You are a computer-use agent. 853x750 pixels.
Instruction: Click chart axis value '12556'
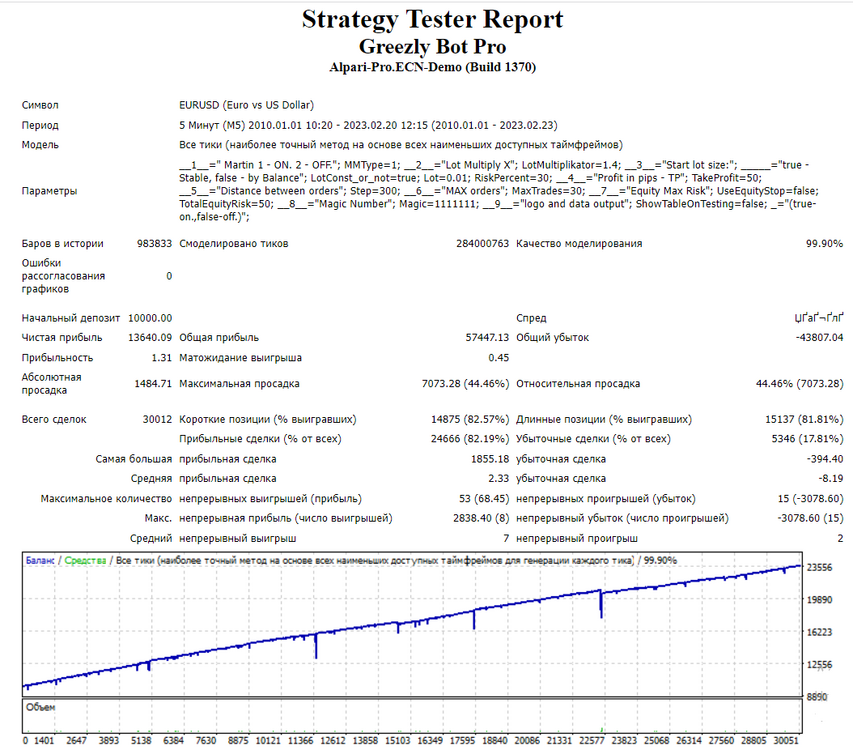tap(819, 665)
